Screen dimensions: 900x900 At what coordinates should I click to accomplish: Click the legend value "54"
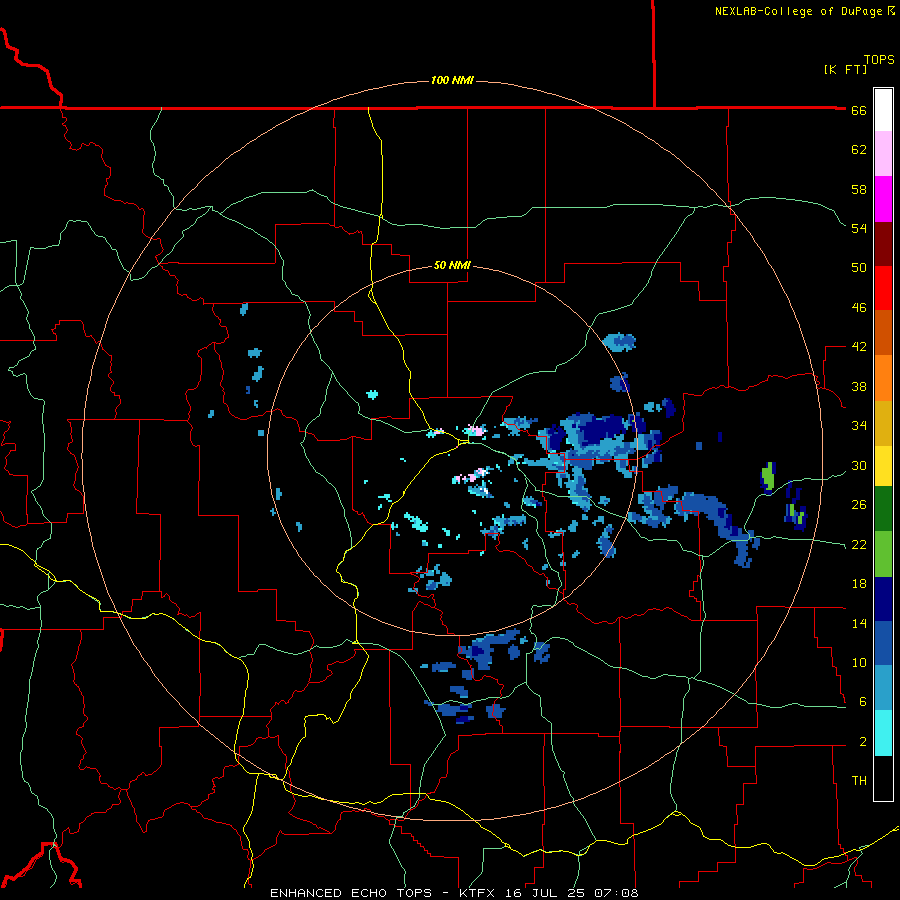pos(859,228)
